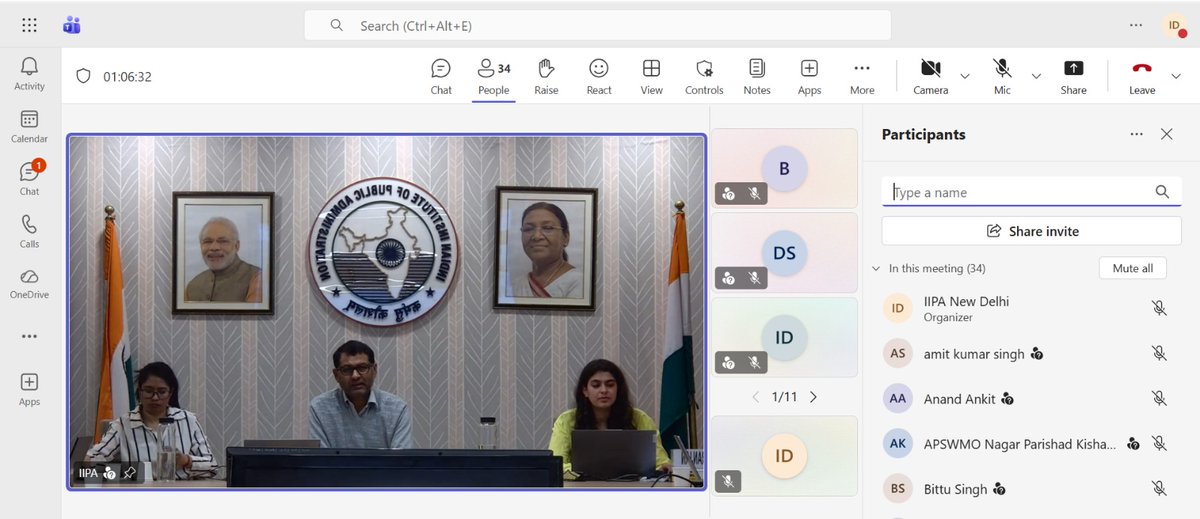Viewport: 1200px width, 519px height.
Task: Select the blue ID participant tile
Action: point(784,337)
